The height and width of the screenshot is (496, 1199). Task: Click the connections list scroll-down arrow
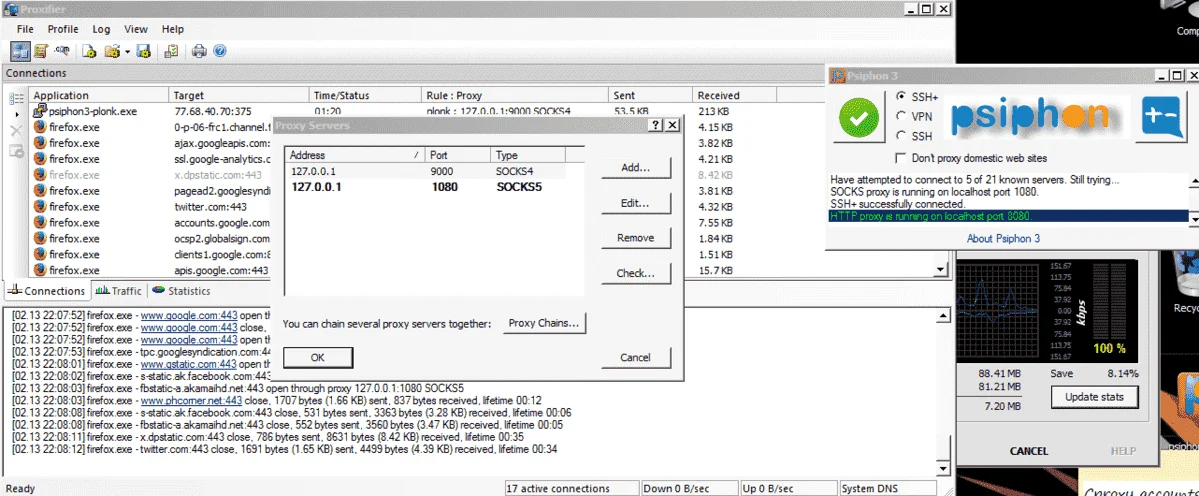pyautogui.click(x=942, y=270)
